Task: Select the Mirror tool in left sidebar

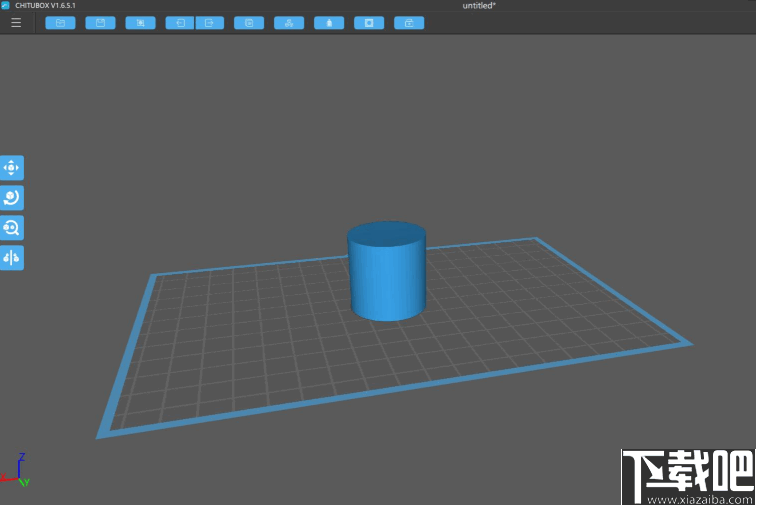Action: click(12, 257)
